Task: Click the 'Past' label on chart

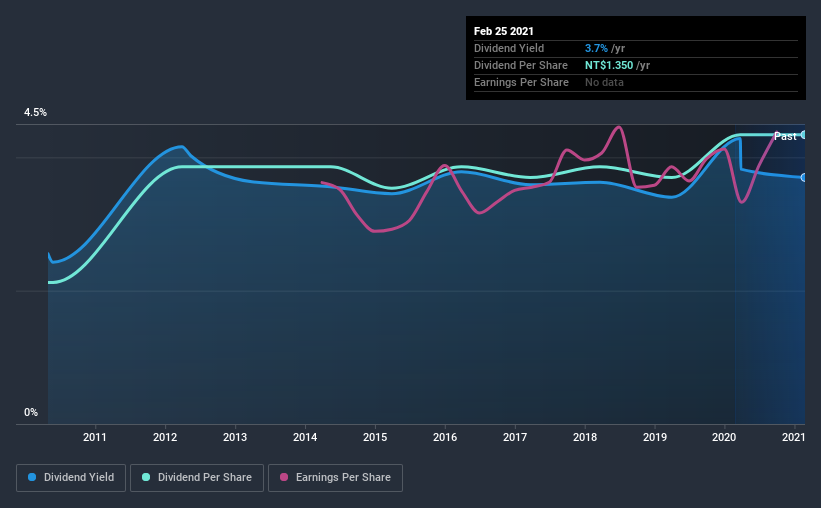Action: coord(785,137)
